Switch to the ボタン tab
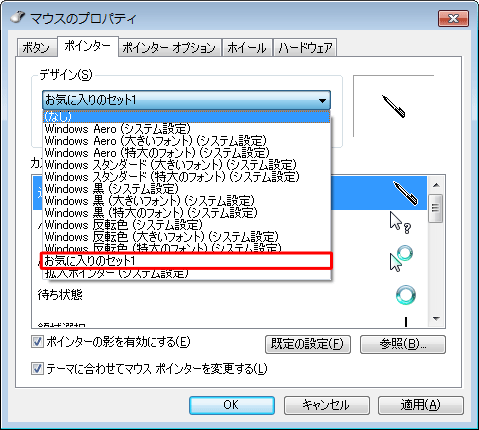Image resolution: width=479 pixels, height=430 pixels. 36,48
